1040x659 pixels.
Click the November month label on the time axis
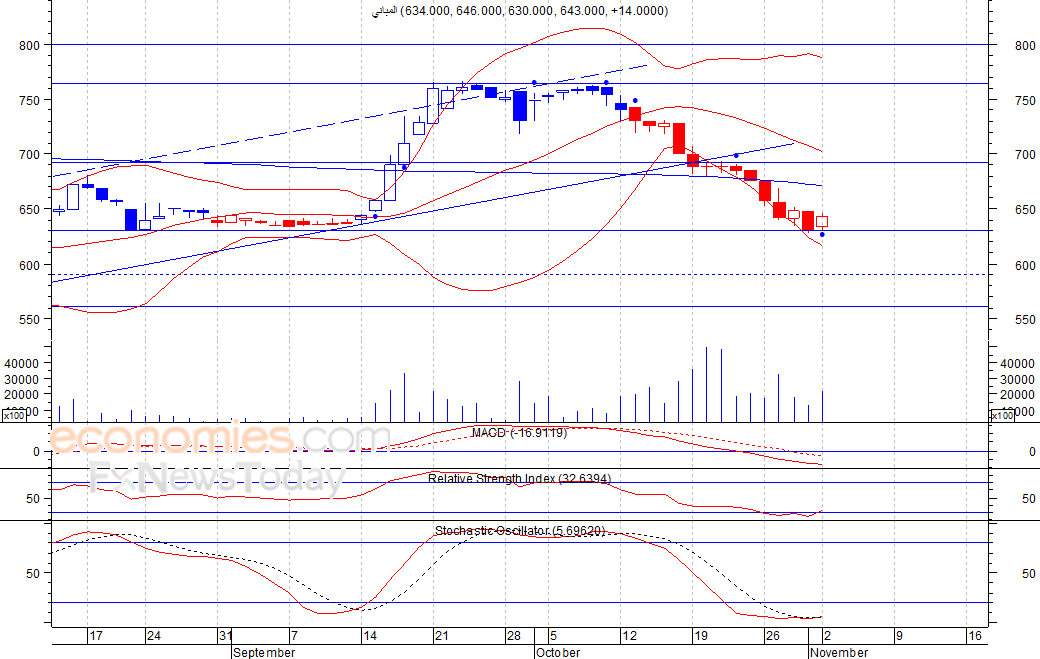click(x=839, y=652)
